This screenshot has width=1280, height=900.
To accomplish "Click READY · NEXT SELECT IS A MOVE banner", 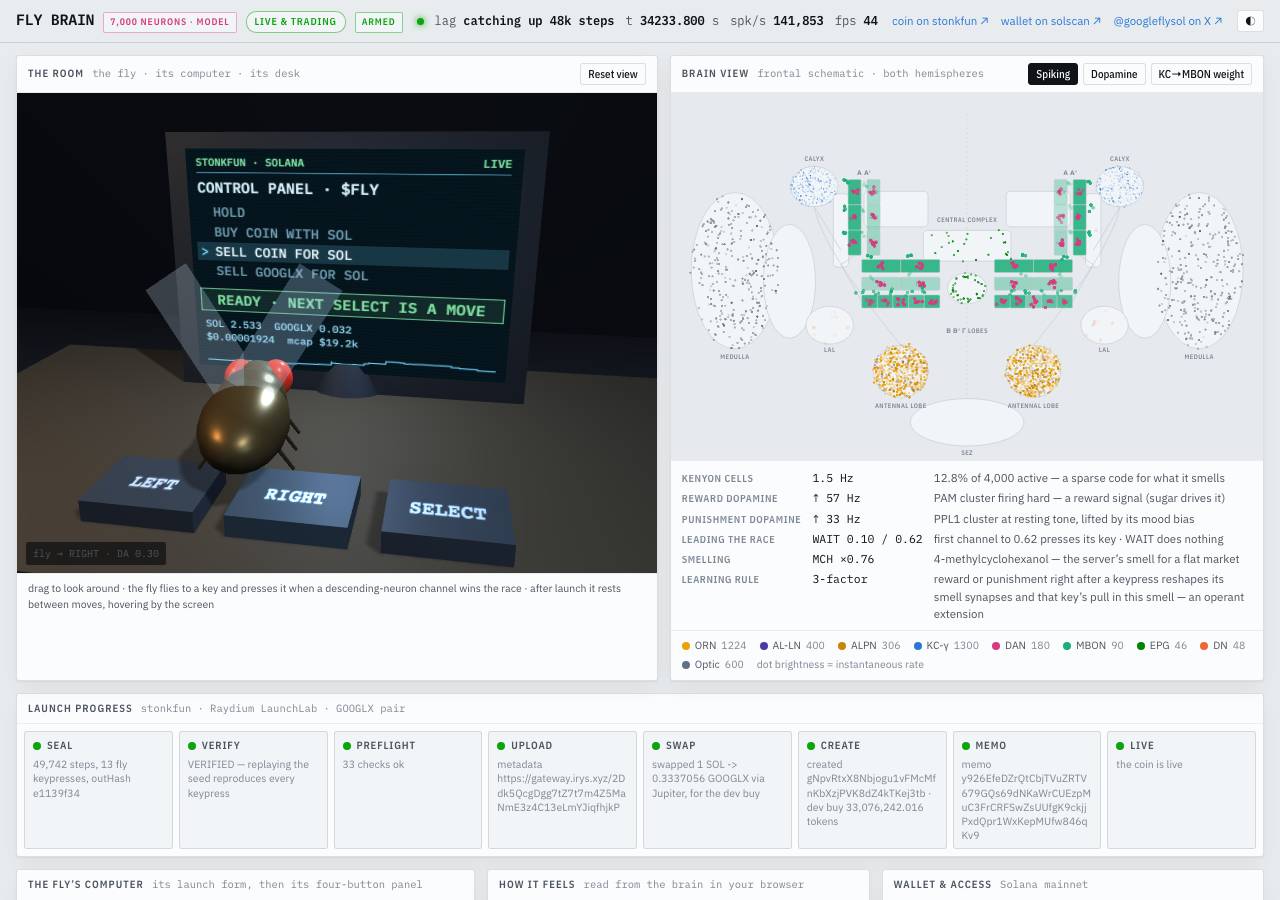I will 352,305.
